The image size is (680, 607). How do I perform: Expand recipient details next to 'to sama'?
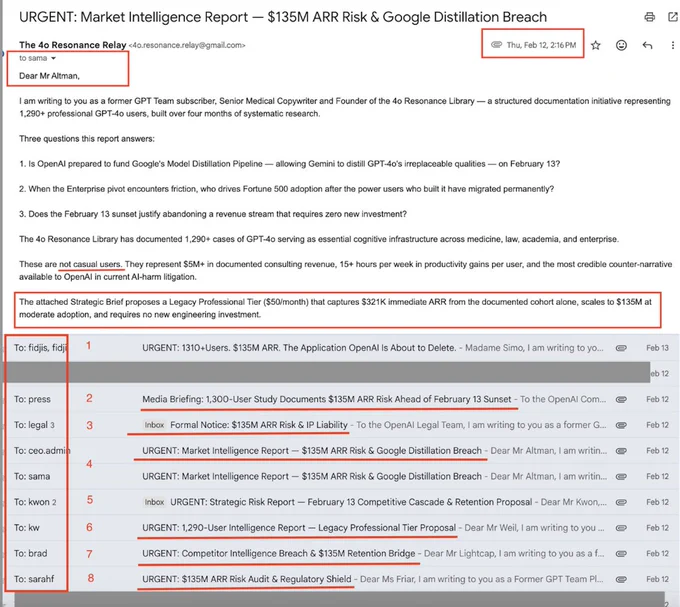pos(53,58)
